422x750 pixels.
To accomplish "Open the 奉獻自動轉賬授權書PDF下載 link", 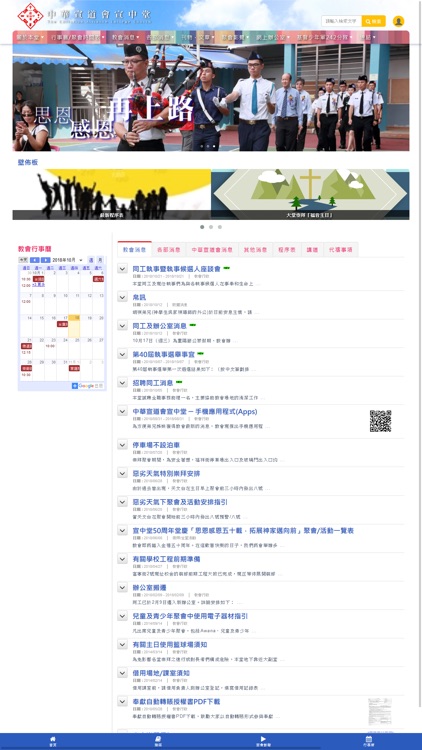I will [x=176, y=701].
